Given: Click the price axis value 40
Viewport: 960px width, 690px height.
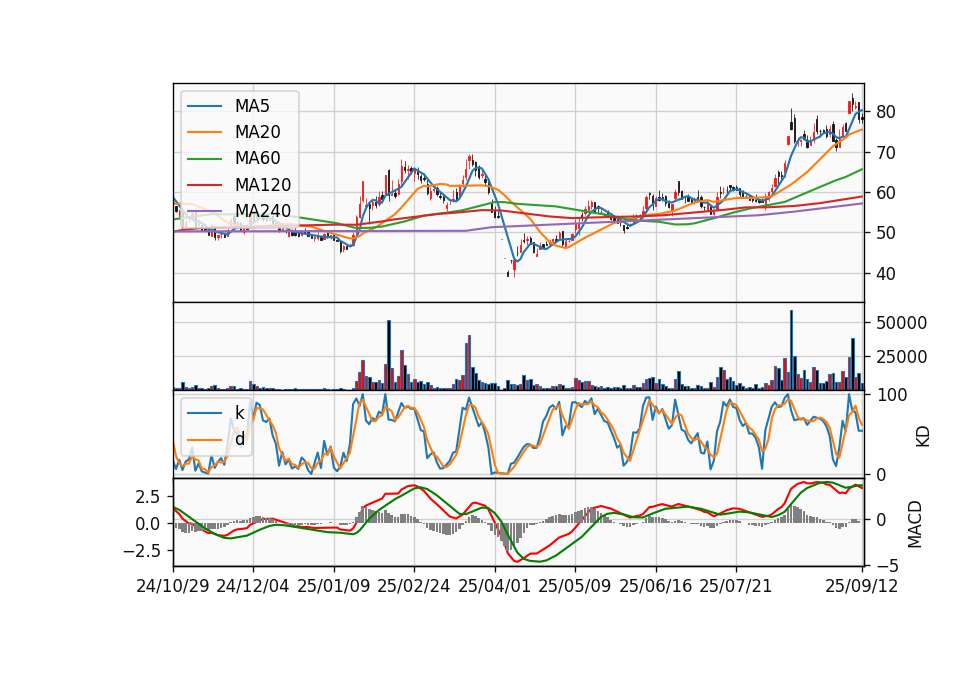Looking at the screenshot, I should pyautogui.click(x=886, y=274).
